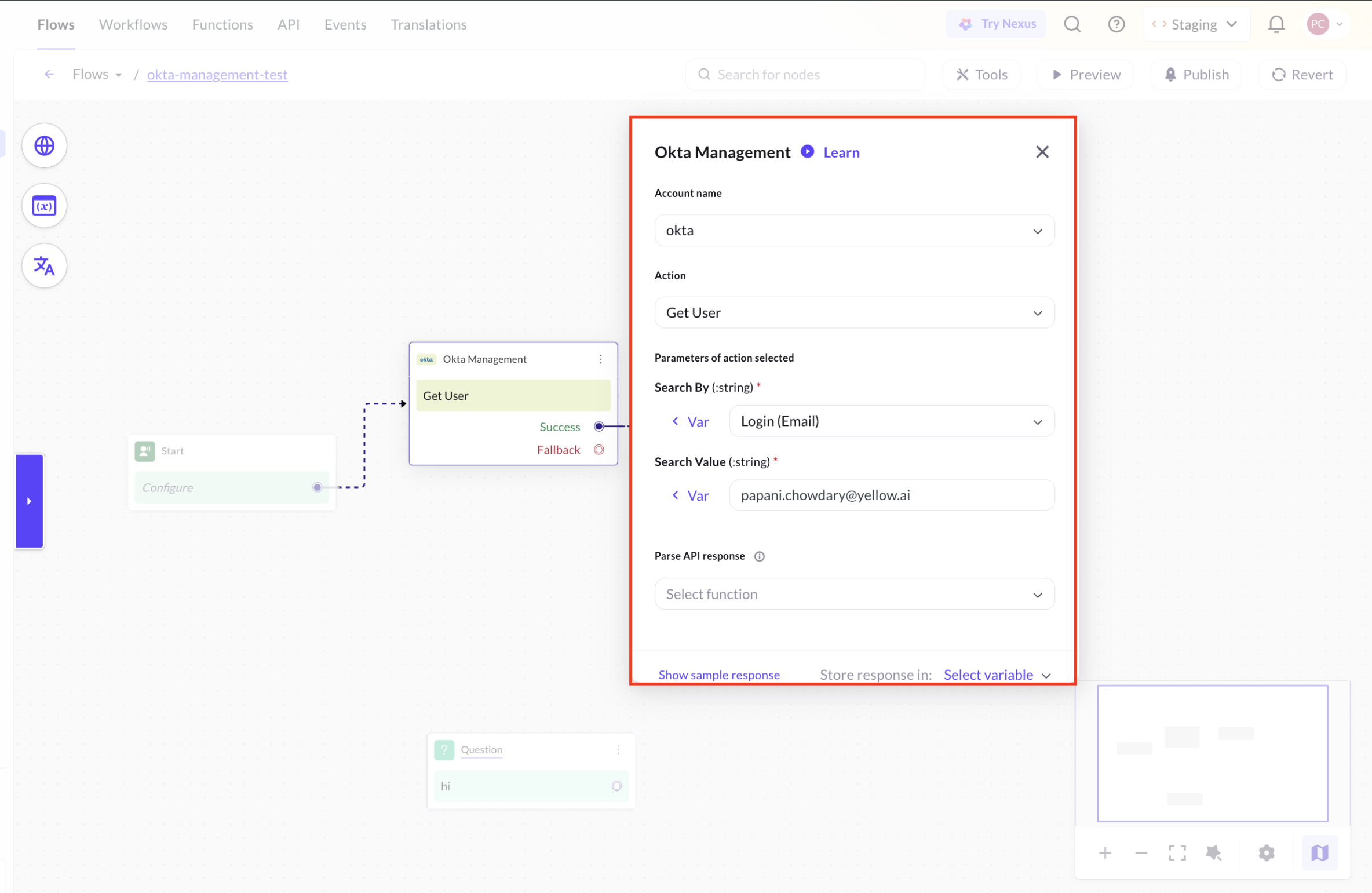Open the Tools button
Viewport: 1372px width, 893px height.
point(981,74)
